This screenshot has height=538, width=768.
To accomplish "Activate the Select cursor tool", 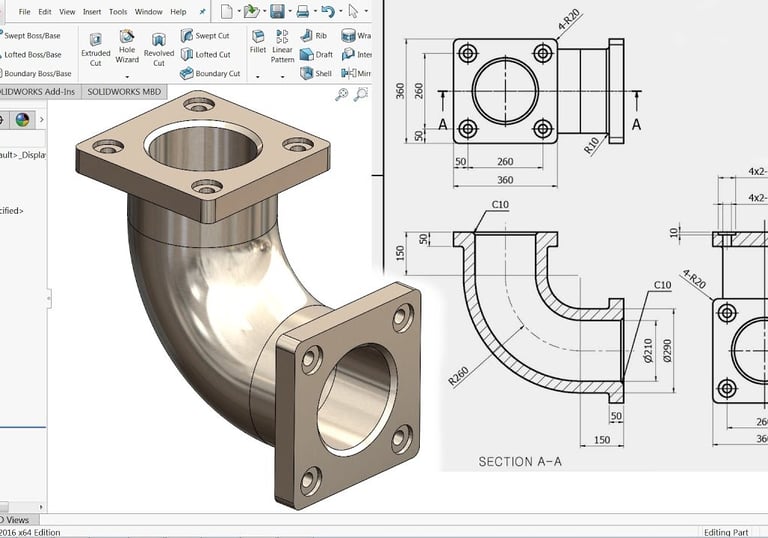I will [x=353, y=11].
